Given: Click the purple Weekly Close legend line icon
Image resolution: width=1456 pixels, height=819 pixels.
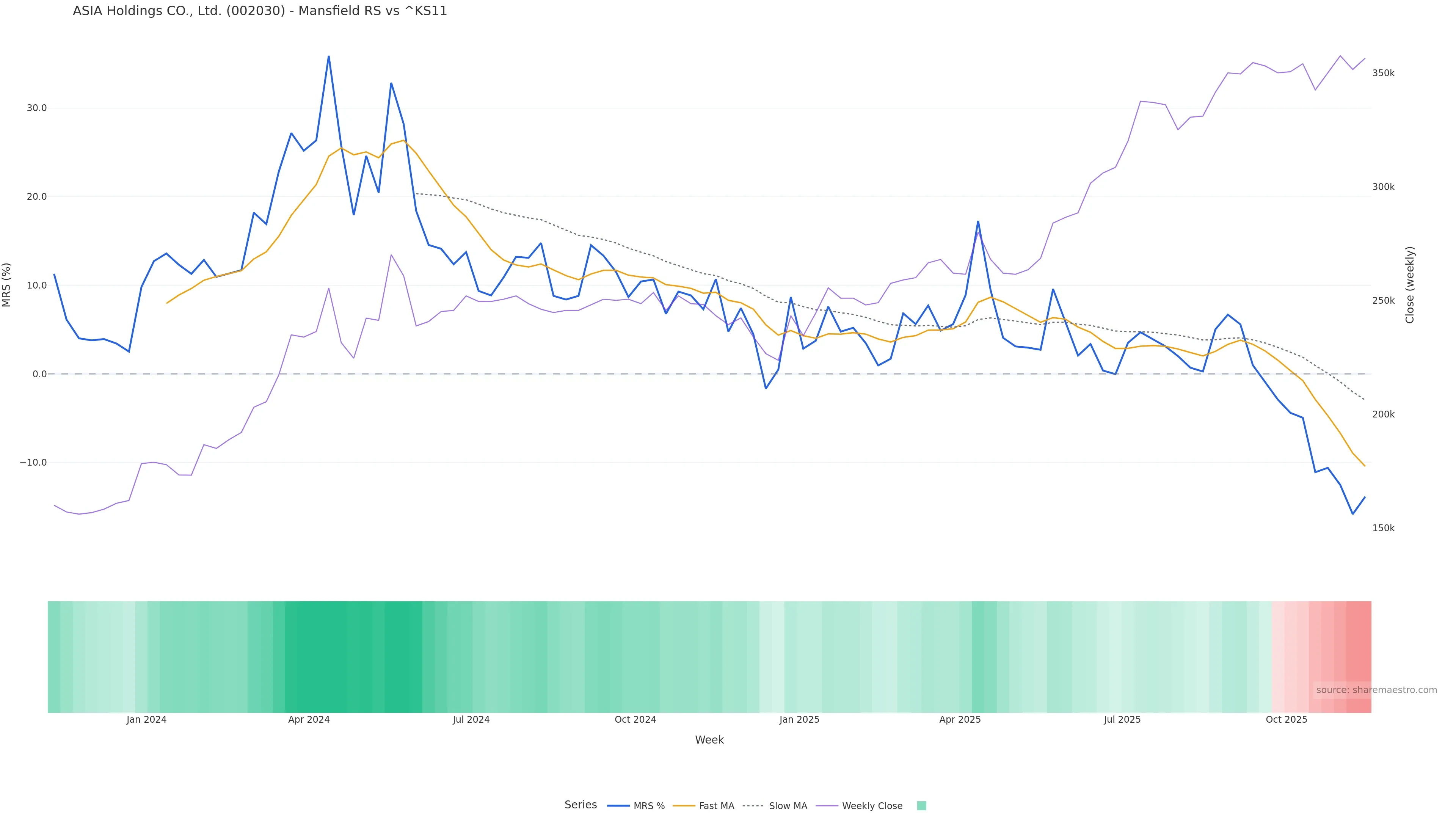Looking at the screenshot, I should tap(827, 806).
